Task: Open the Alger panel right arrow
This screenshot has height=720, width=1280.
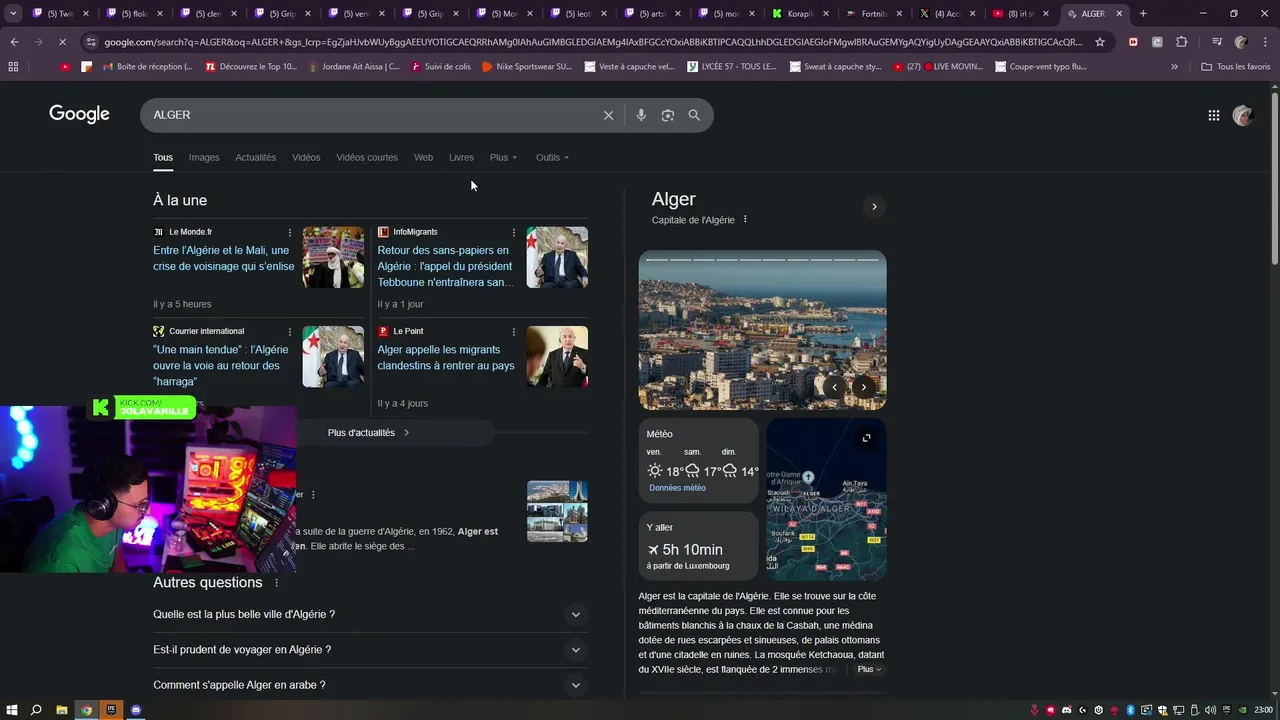Action: click(x=874, y=207)
